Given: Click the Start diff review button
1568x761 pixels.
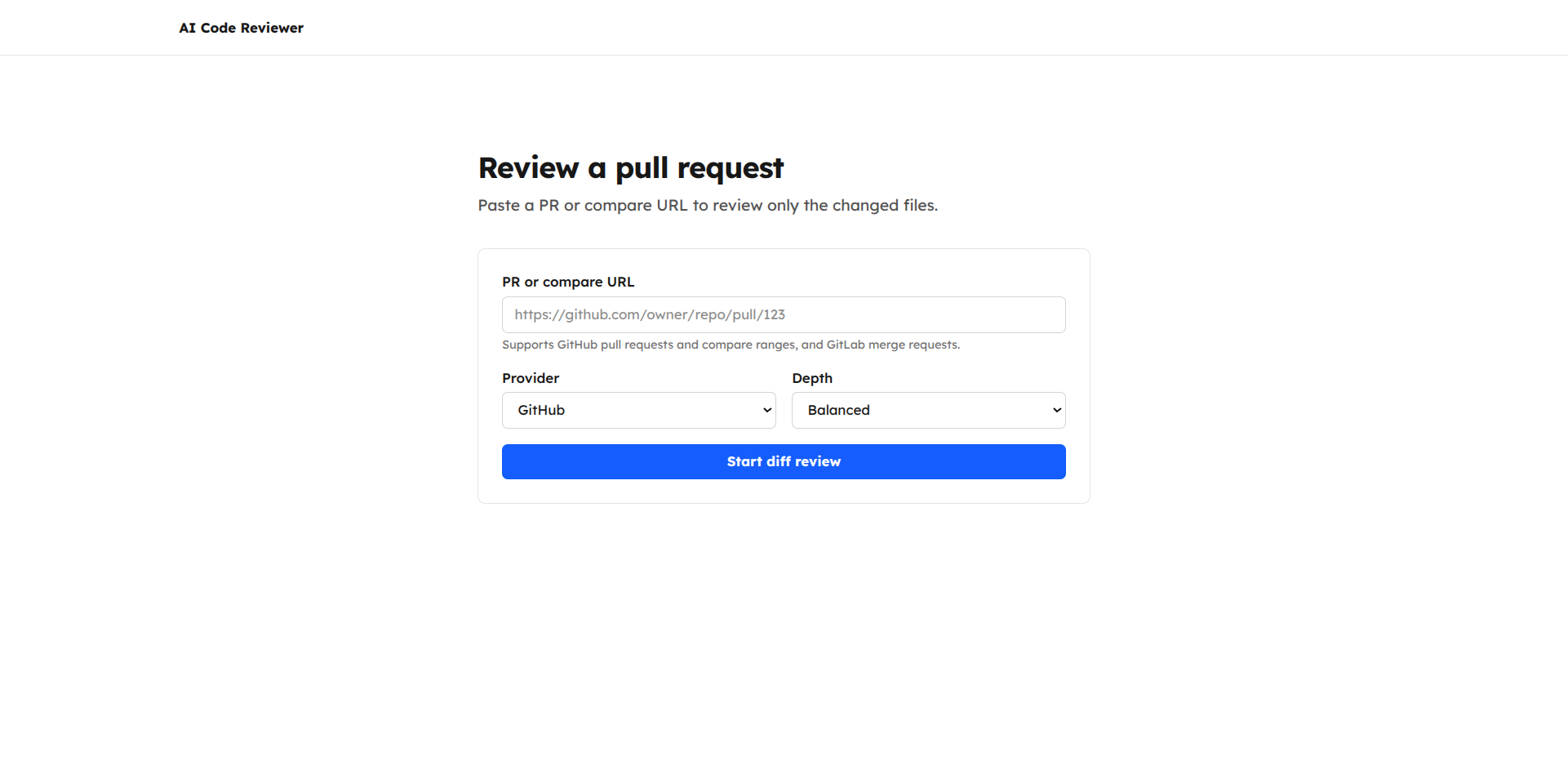Looking at the screenshot, I should coord(784,461).
